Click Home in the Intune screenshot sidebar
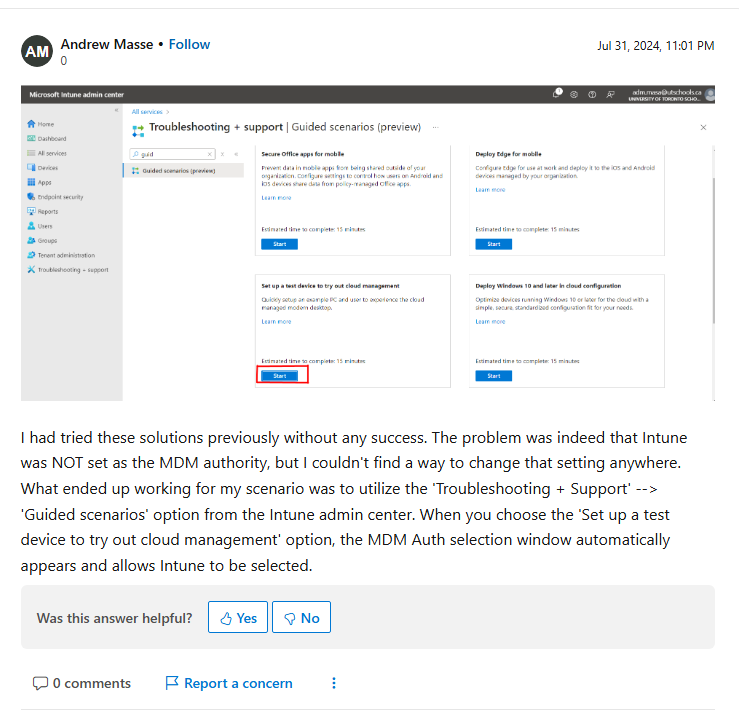The width and height of the screenshot is (739, 713). 41,124
